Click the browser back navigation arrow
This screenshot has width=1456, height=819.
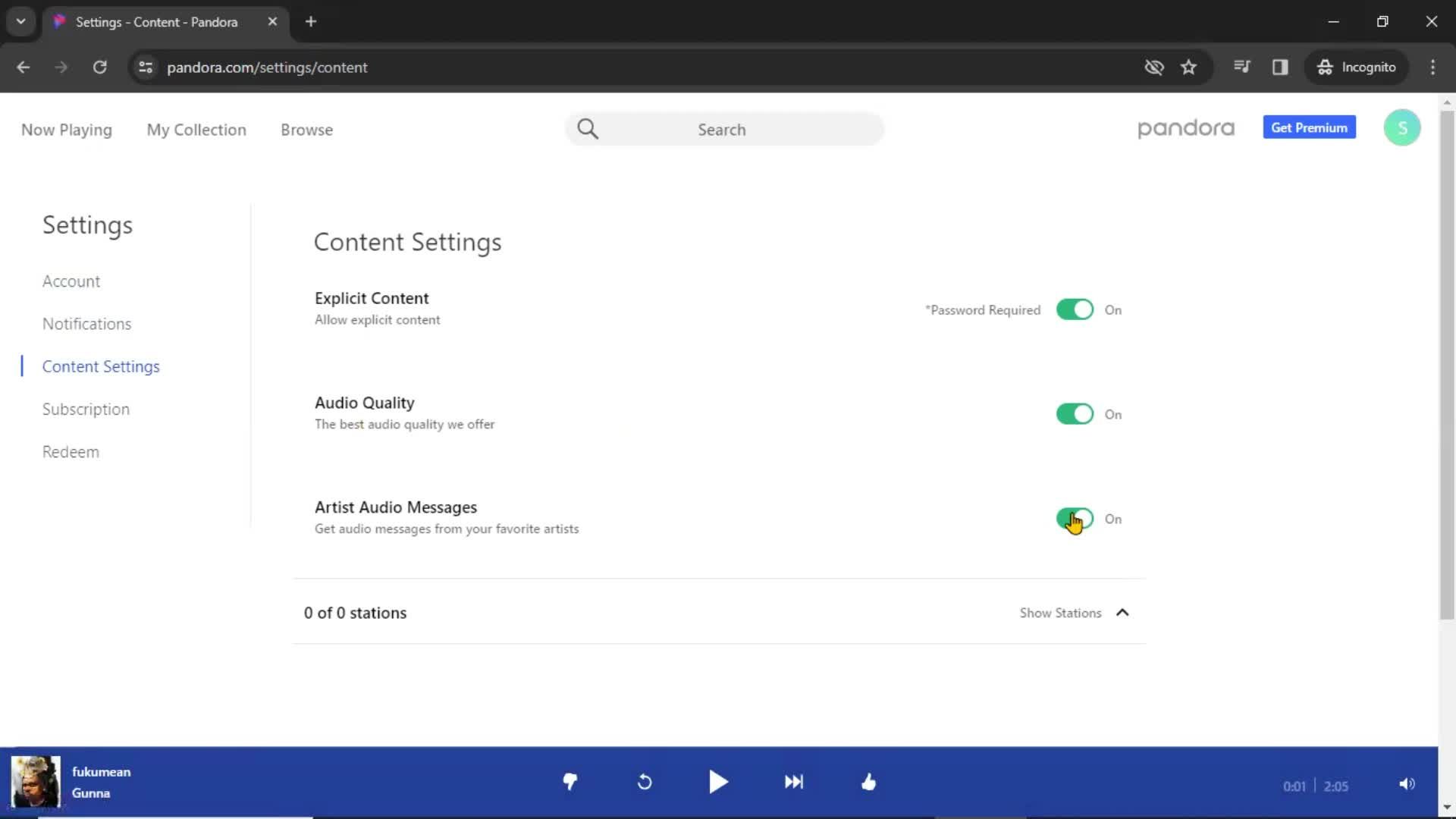pos(24,67)
